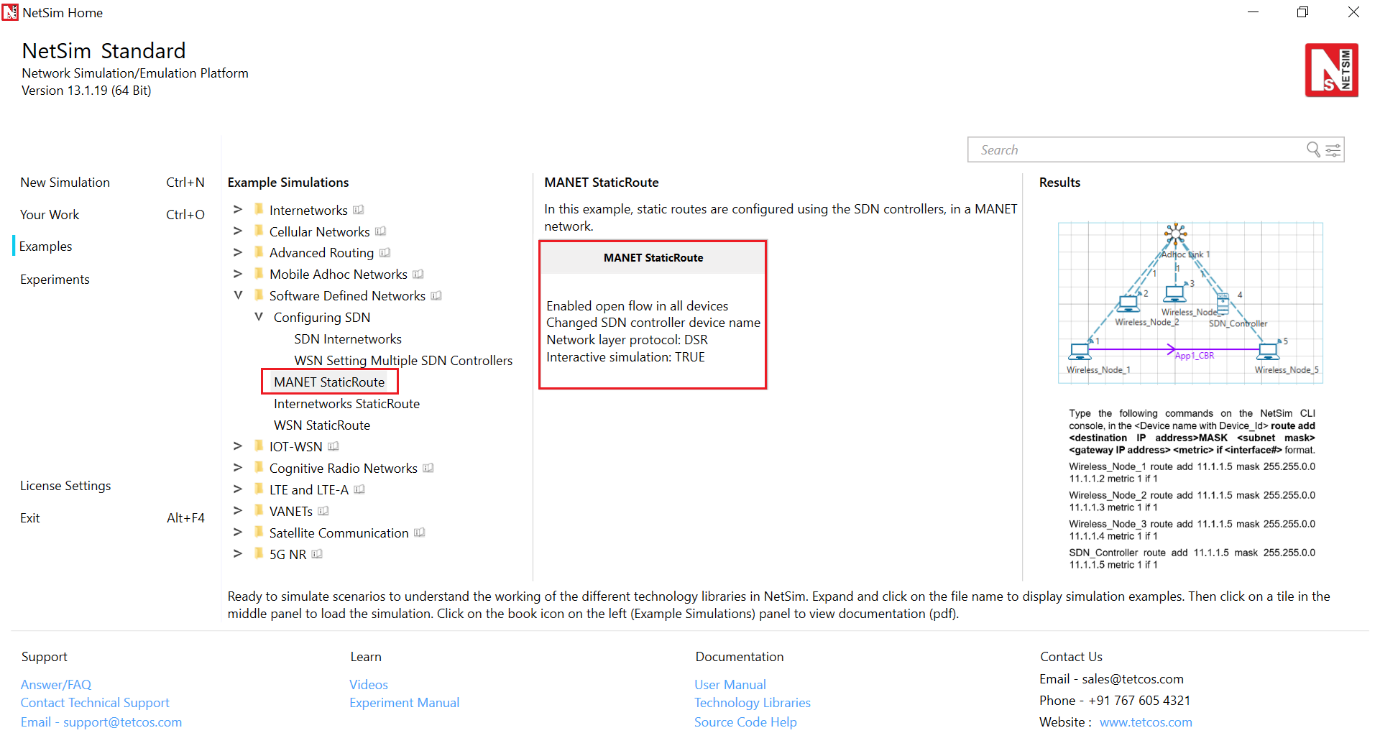Image resolution: width=1380 pixels, height=733 pixels.
Task: Click the NetSim logo at top right
Action: 1331,70
